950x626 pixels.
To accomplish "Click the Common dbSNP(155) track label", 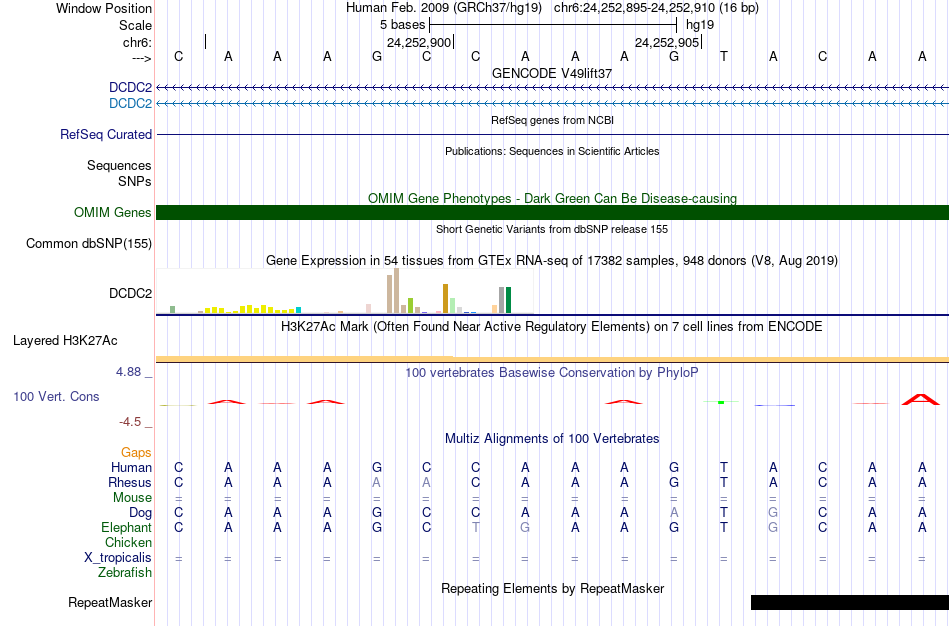I will pyautogui.click(x=89, y=244).
